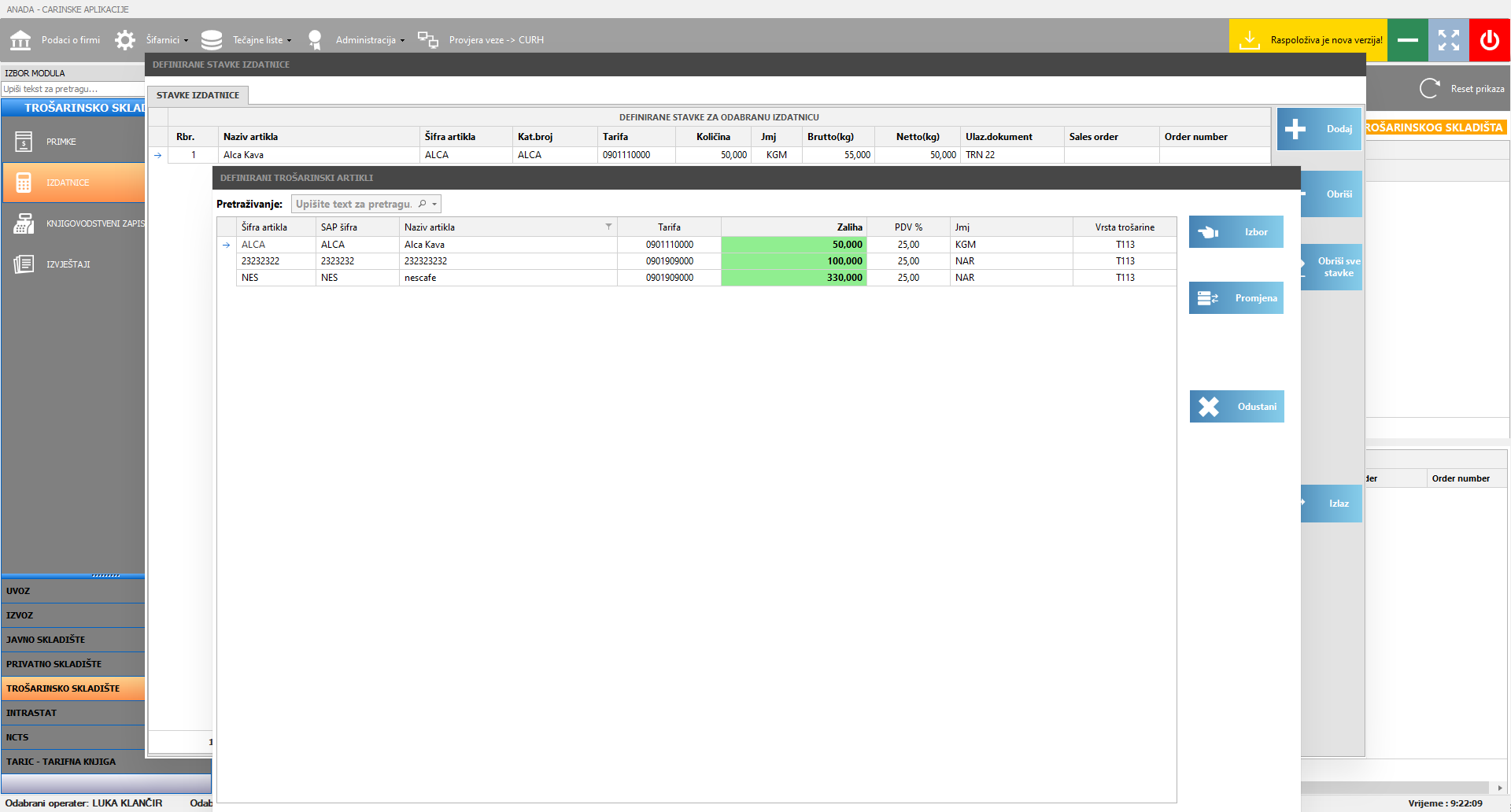Image resolution: width=1511 pixels, height=812 pixels.
Task: Expand the Šifarnici dropdown menu
Action: pyautogui.click(x=187, y=40)
